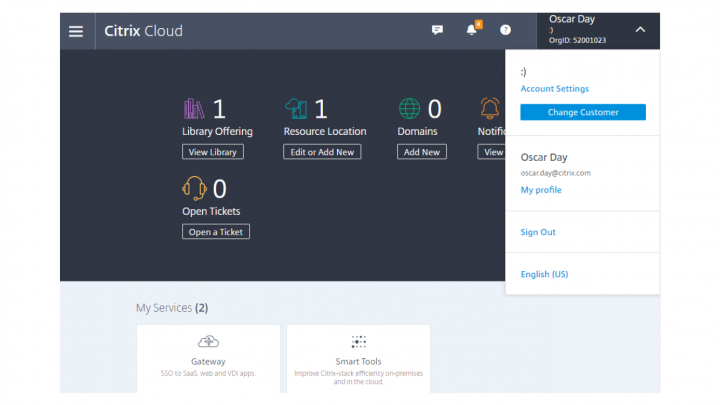Screen dimensions: 720x405
Task: Click the Open a Ticket button
Action: (x=215, y=231)
